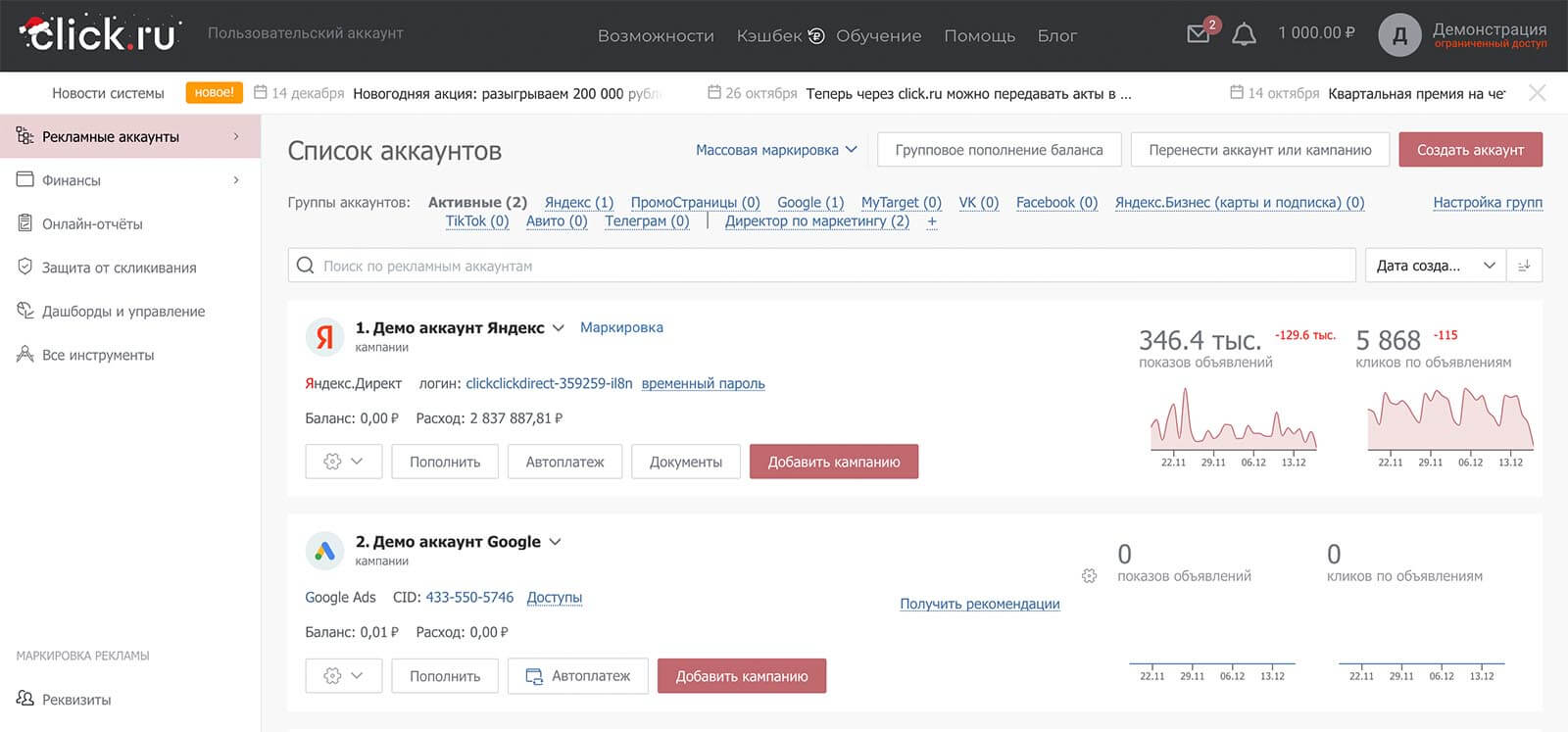
Task: Expand the Демо аккаунт Google chevron
Action: 555,542
